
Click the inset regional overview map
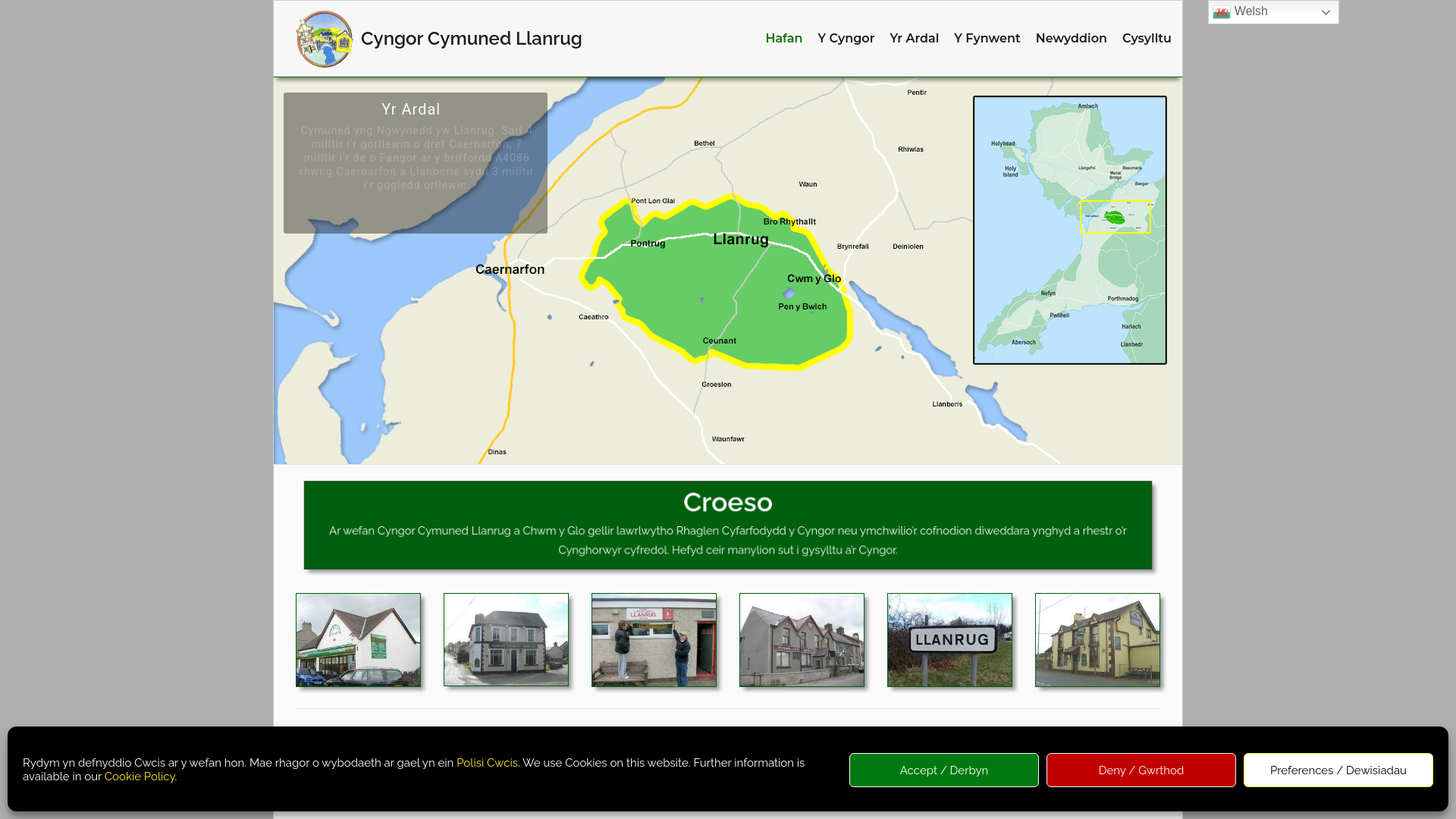click(1069, 230)
